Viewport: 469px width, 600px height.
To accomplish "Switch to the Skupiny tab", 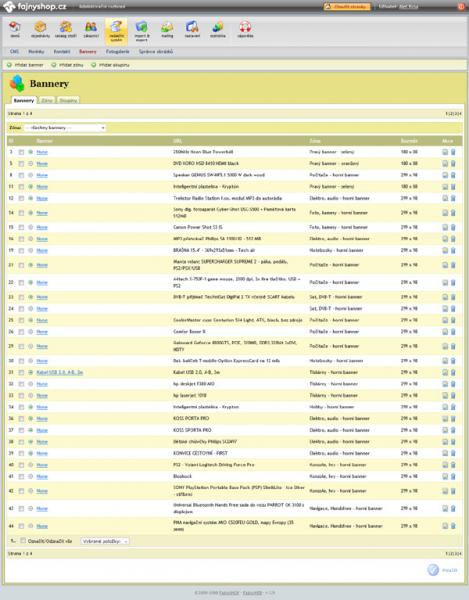I will coord(68,100).
